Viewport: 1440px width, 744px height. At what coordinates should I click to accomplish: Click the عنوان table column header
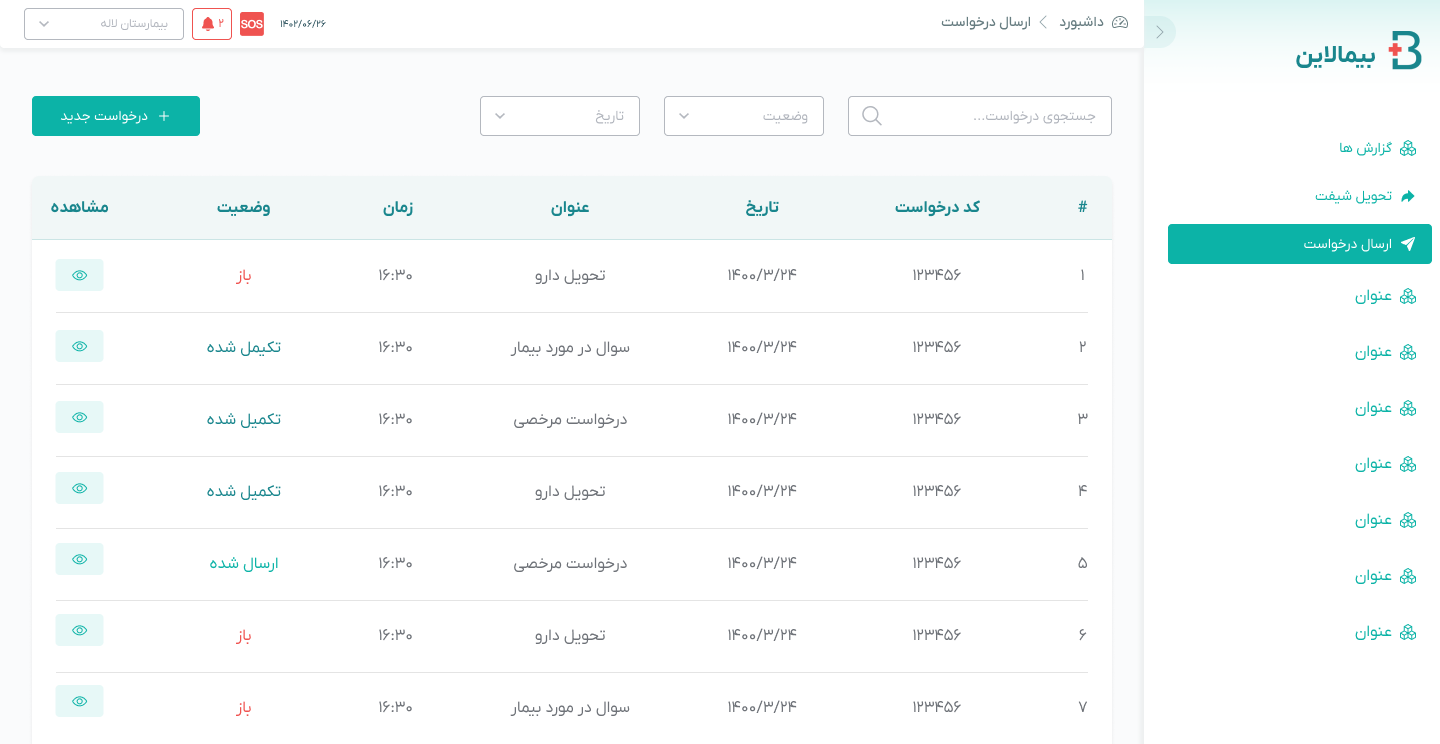tap(570, 207)
